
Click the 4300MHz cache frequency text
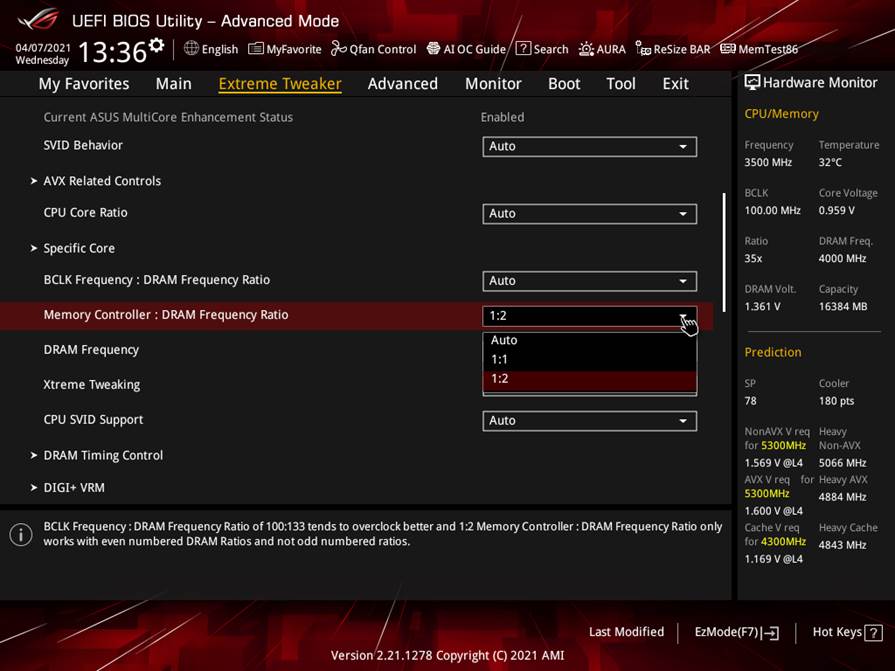pyautogui.click(x=784, y=541)
